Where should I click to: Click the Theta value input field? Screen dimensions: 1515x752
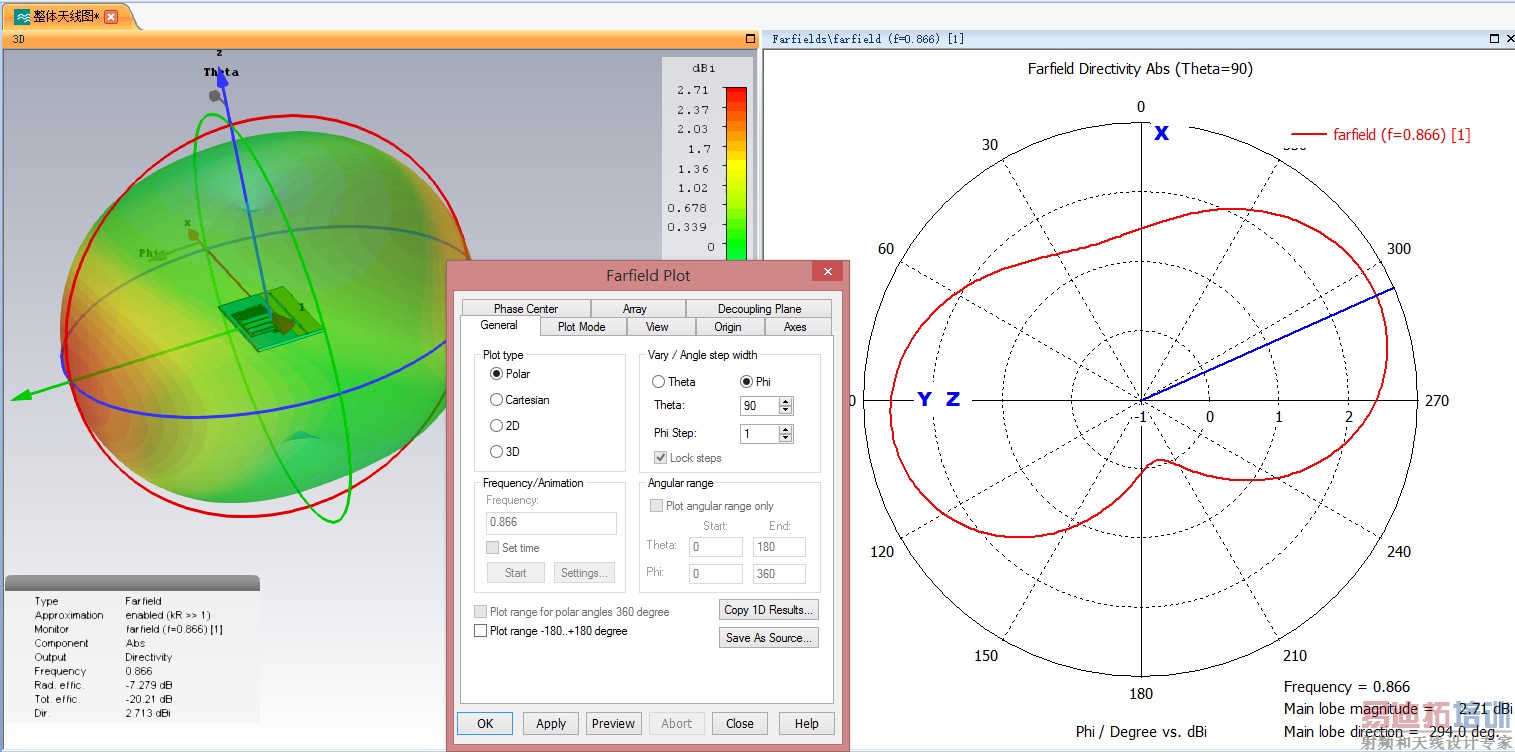click(x=758, y=406)
